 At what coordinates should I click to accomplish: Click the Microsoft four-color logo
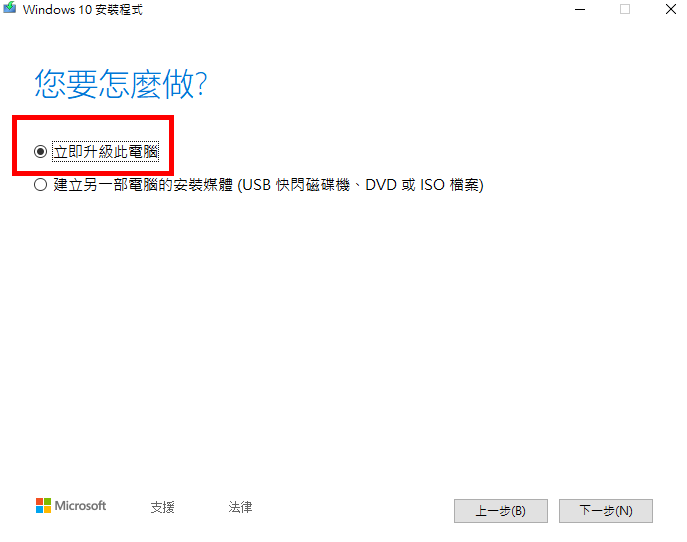tap(43, 506)
